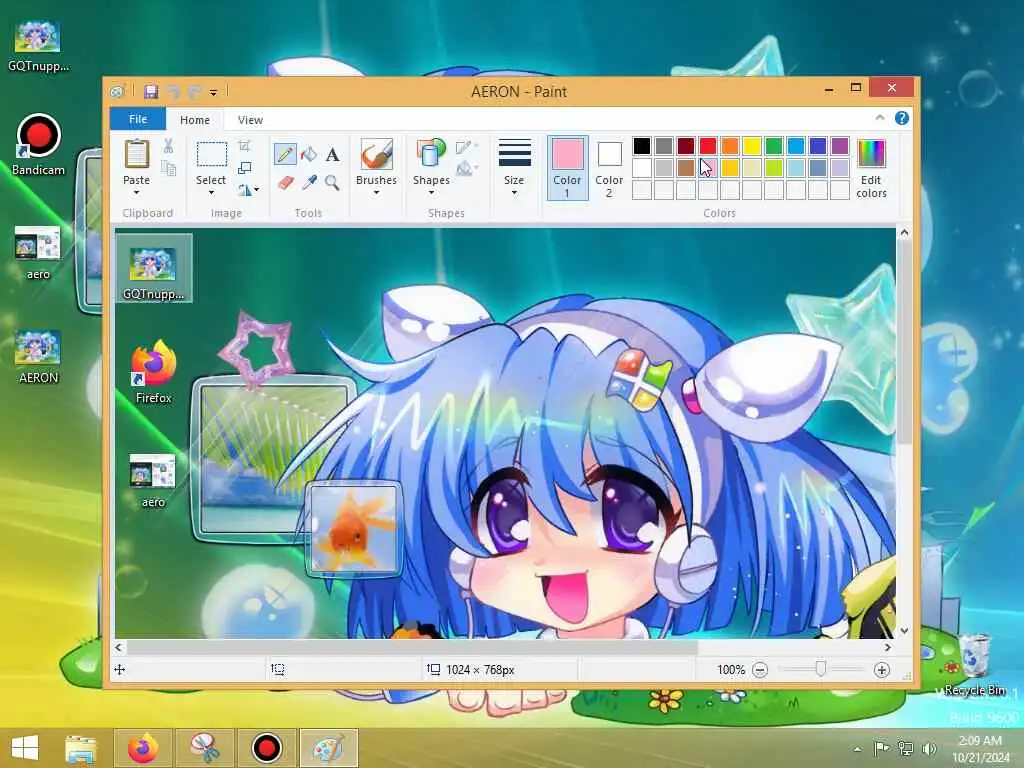Click the Crop icon in Image group
This screenshot has width=1024, height=768.
click(244, 146)
